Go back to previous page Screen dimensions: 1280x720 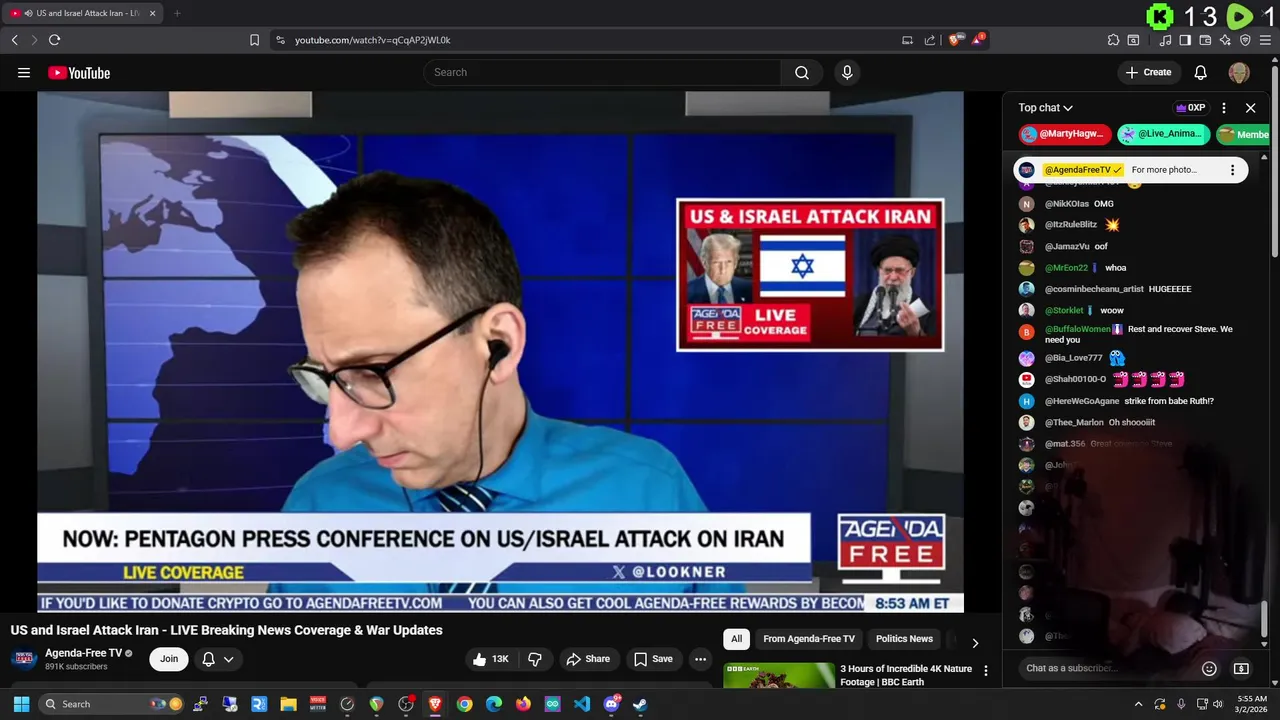(14, 40)
